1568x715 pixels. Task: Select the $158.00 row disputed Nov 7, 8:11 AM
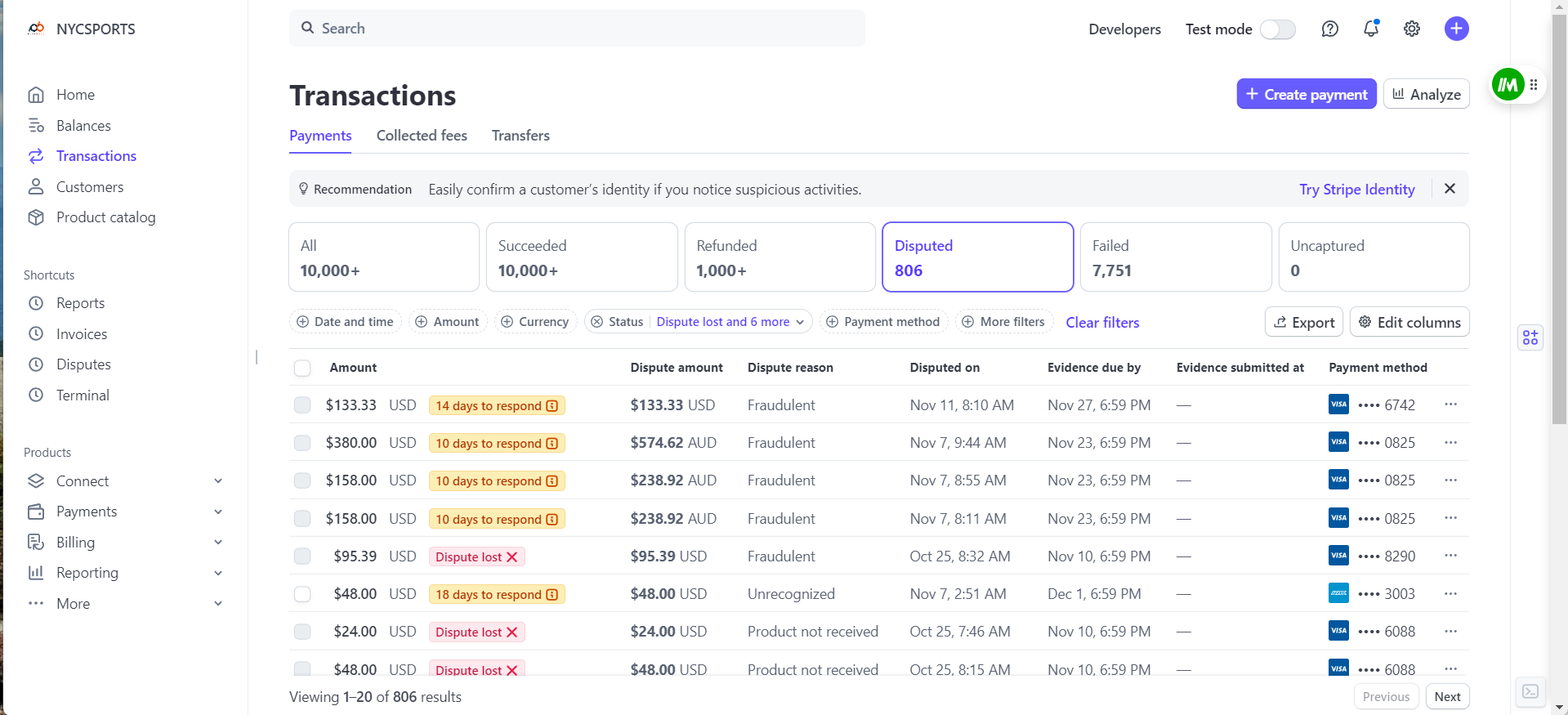302,519
